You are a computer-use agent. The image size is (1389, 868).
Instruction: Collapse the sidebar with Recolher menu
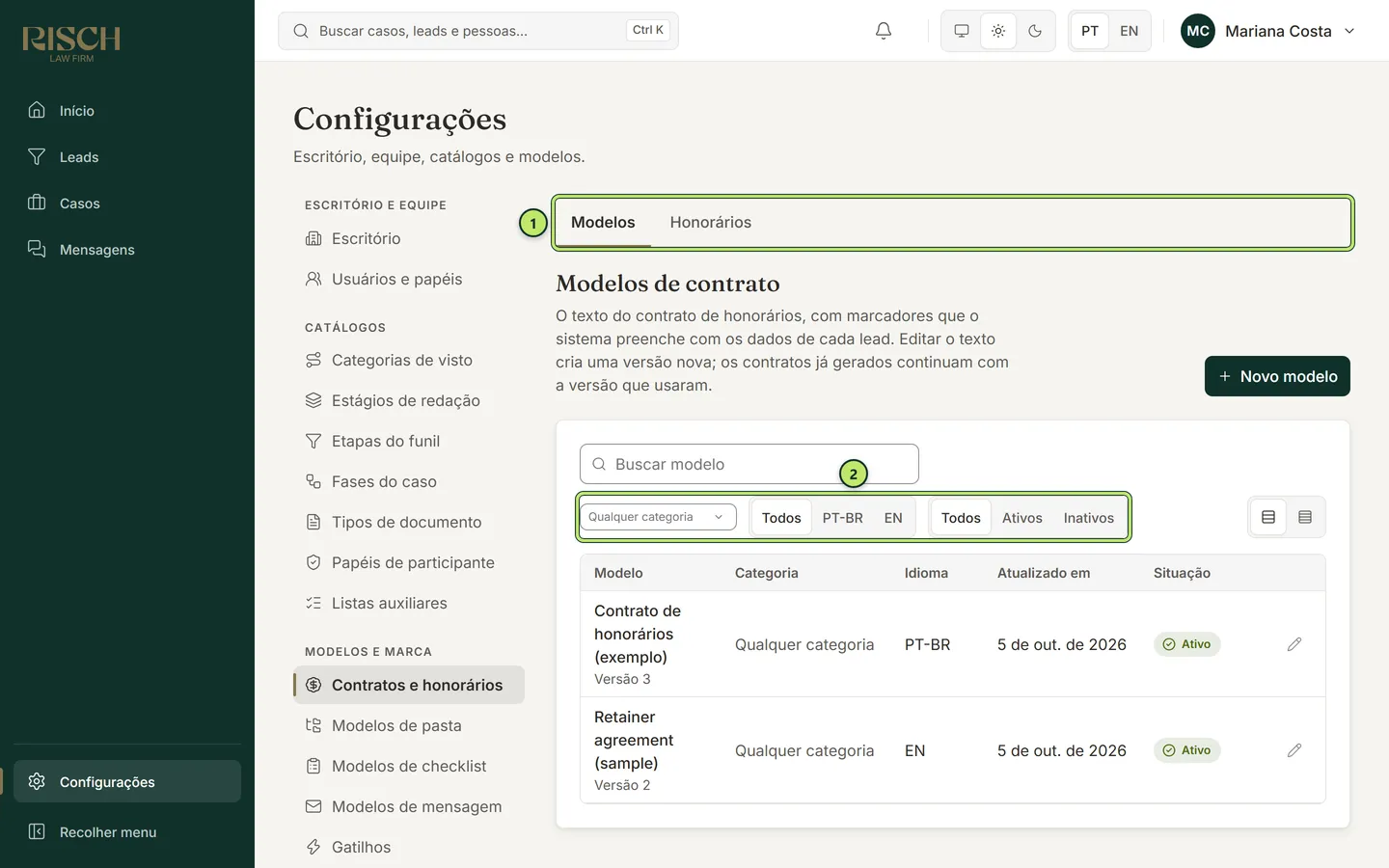[127, 832]
